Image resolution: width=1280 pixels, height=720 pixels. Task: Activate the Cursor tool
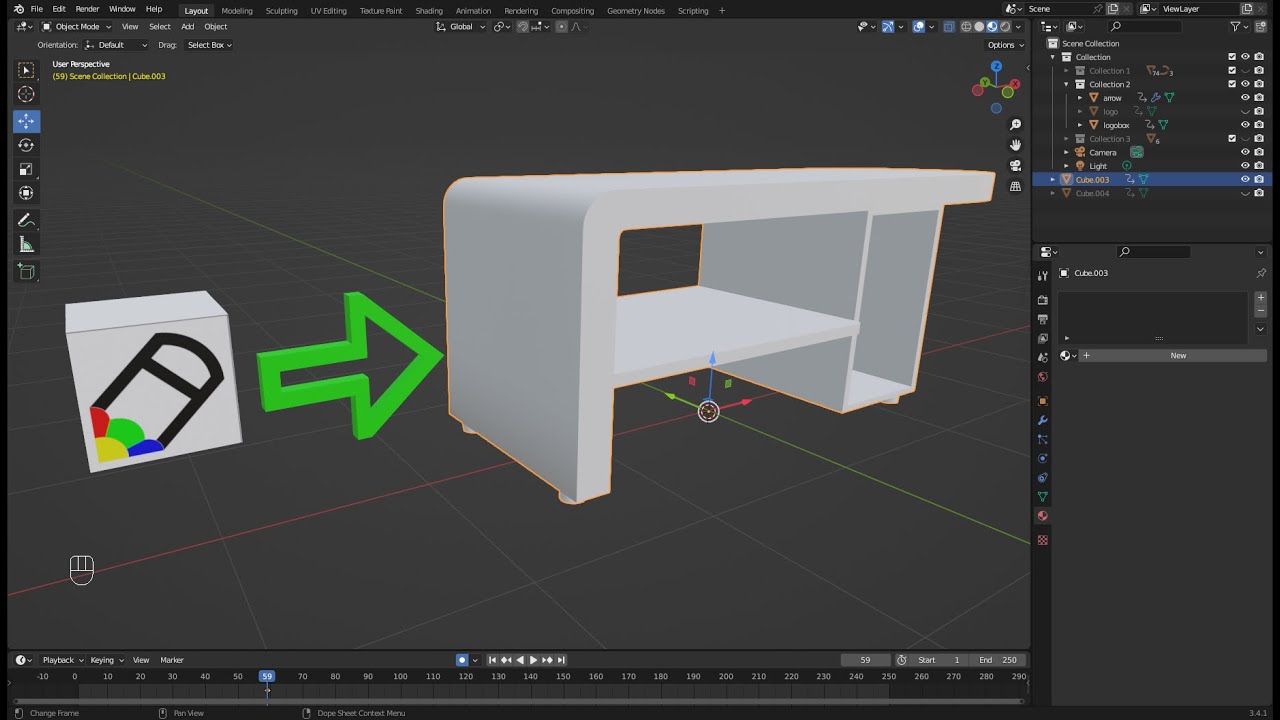[x=26, y=94]
